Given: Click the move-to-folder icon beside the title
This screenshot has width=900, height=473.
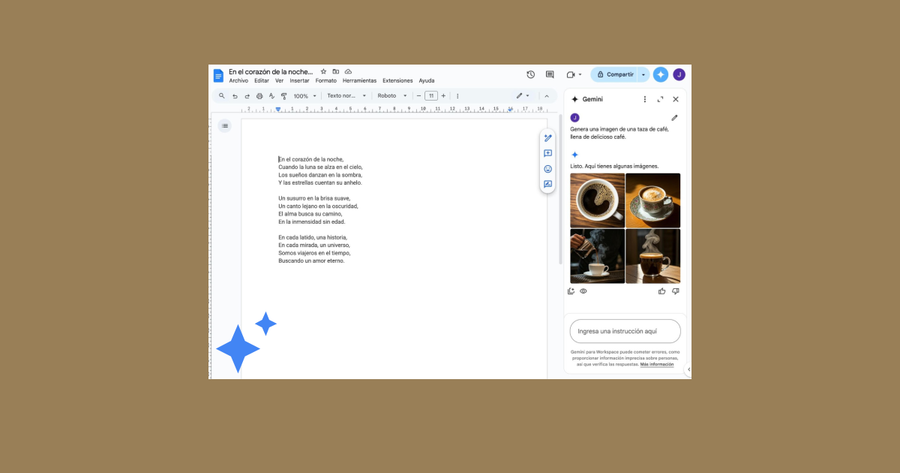Looking at the screenshot, I should pos(336,72).
